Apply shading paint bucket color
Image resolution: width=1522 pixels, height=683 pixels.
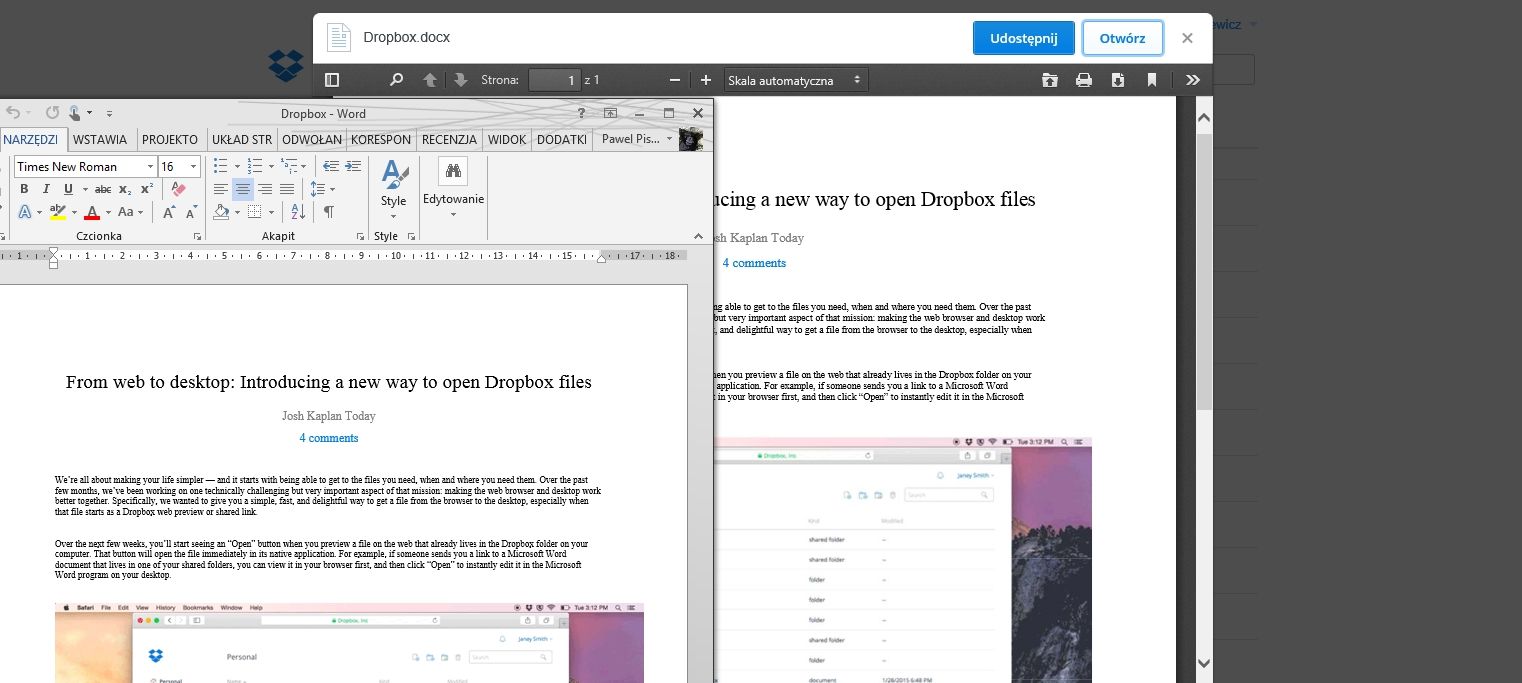pyautogui.click(x=222, y=212)
